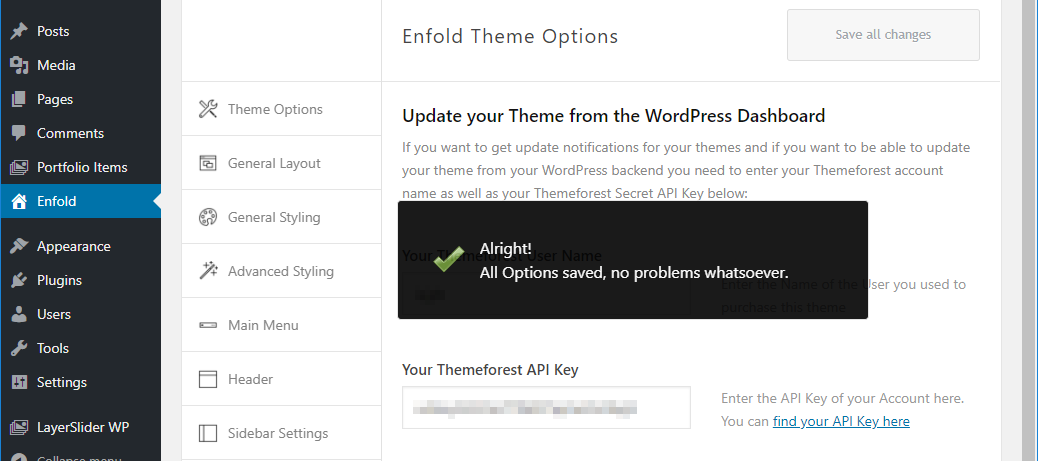The height and width of the screenshot is (461, 1038).
Task: Click the General Styling palette icon
Action: pyautogui.click(x=208, y=217)
